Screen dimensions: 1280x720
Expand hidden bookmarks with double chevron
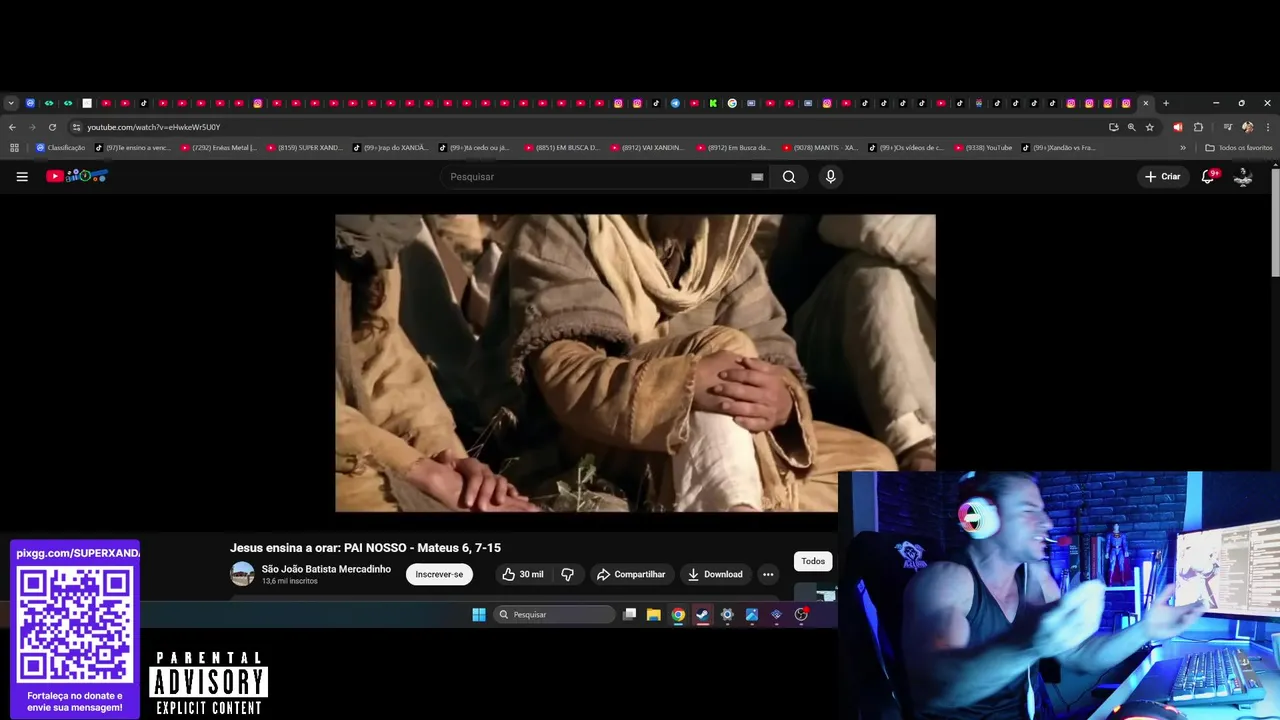coord(1183,147)
